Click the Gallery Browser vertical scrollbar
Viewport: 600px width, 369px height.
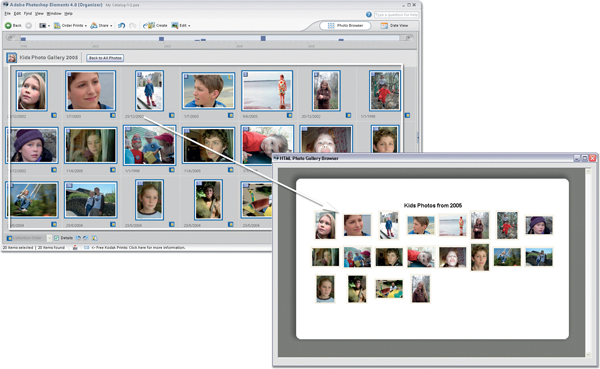click(x=588, y=263)
